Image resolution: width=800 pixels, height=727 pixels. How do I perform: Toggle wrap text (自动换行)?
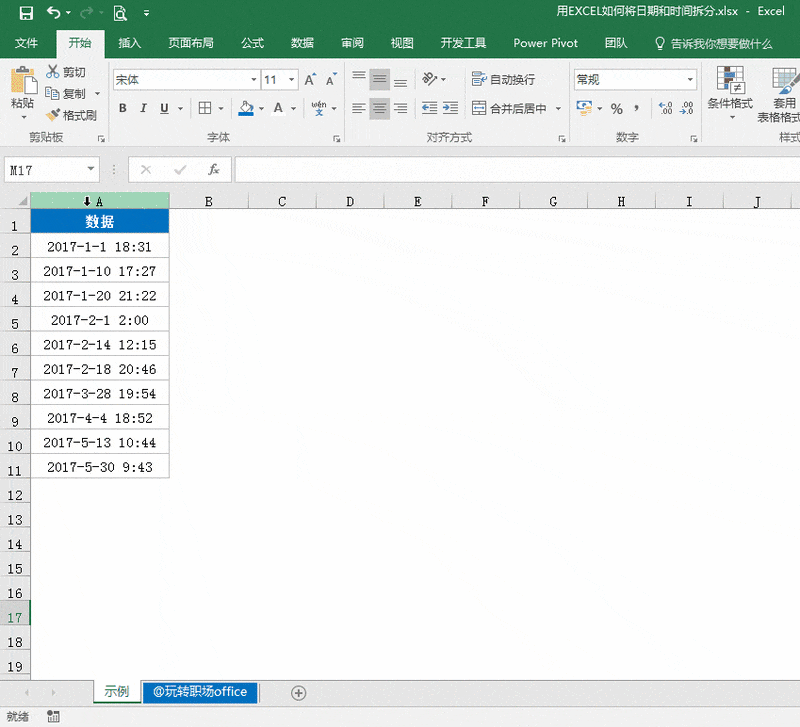tap(503, 80)
